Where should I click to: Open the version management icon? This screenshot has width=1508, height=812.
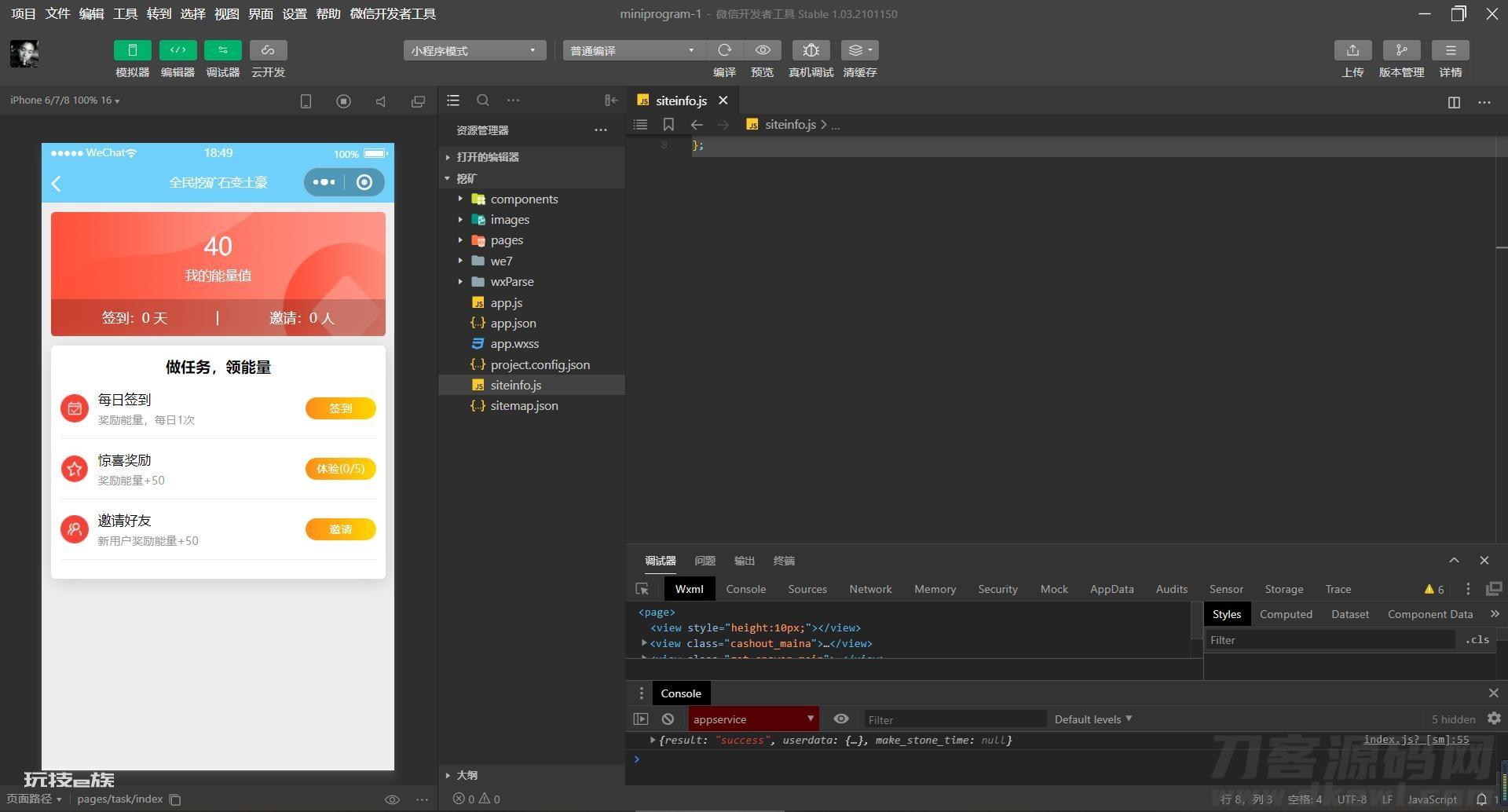pyautogui.click(x=1401, y=50)
